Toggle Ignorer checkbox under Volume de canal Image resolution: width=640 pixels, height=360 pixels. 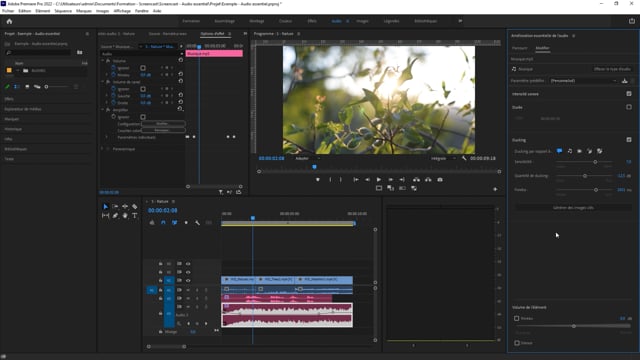pos(143,89)
